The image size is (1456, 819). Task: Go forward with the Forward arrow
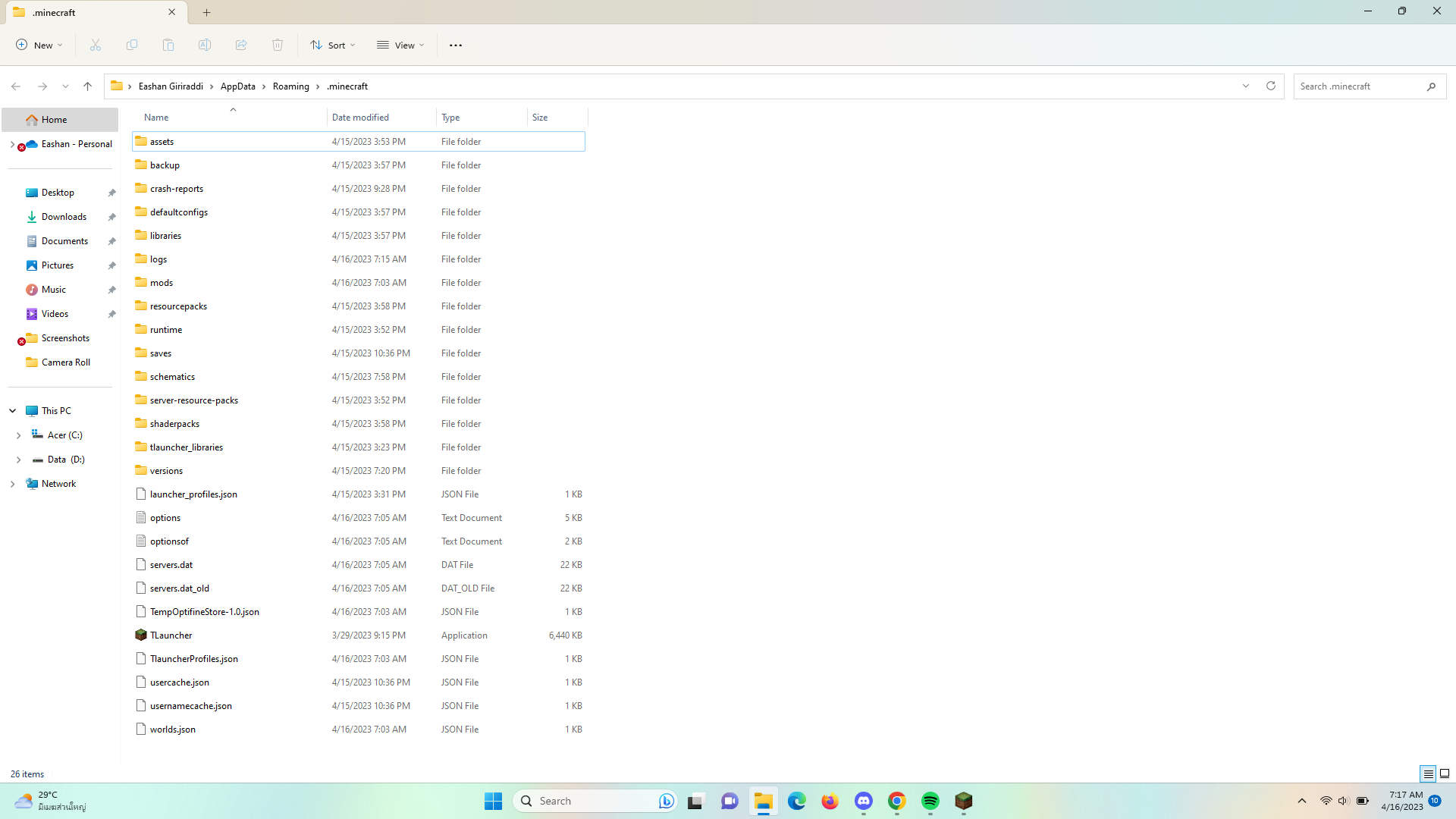[42, 86]
